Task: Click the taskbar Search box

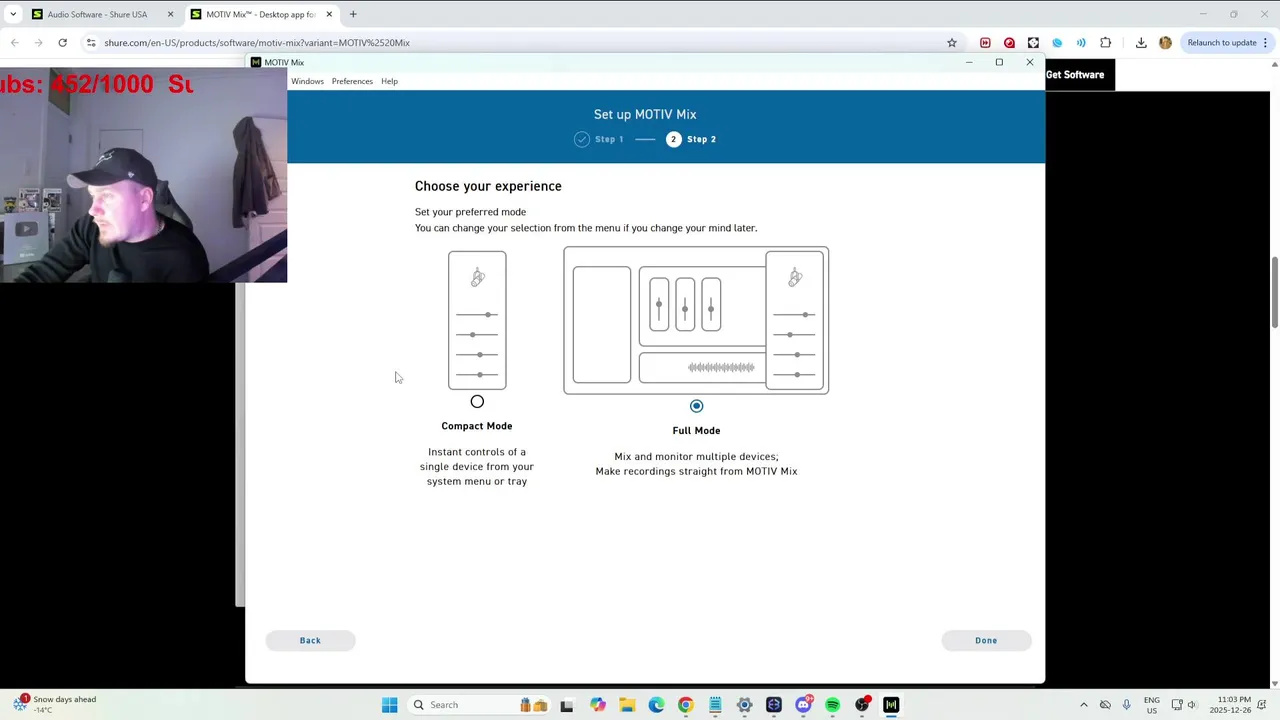Action: 480,705
